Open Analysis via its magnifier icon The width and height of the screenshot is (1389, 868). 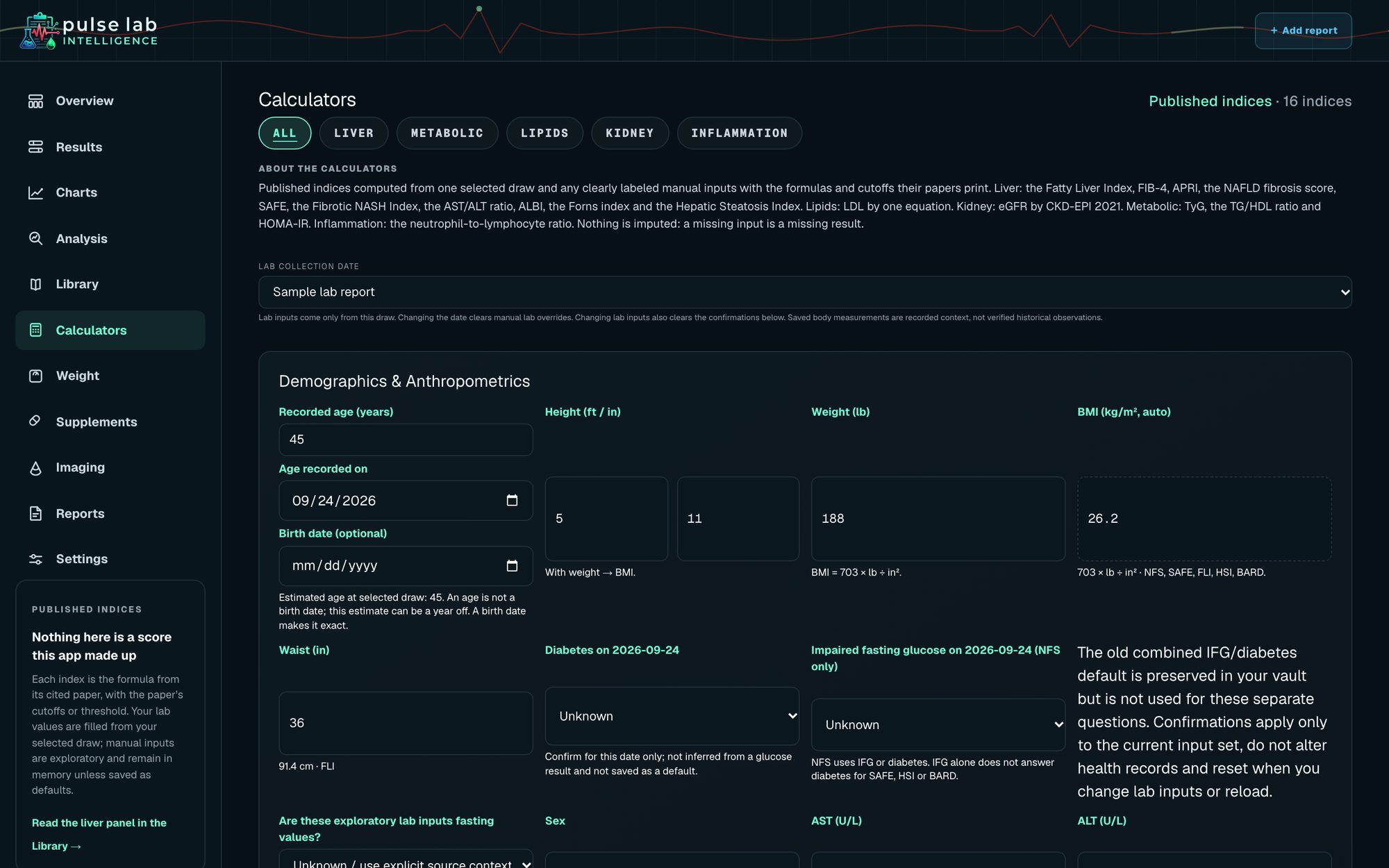(35, 239)
